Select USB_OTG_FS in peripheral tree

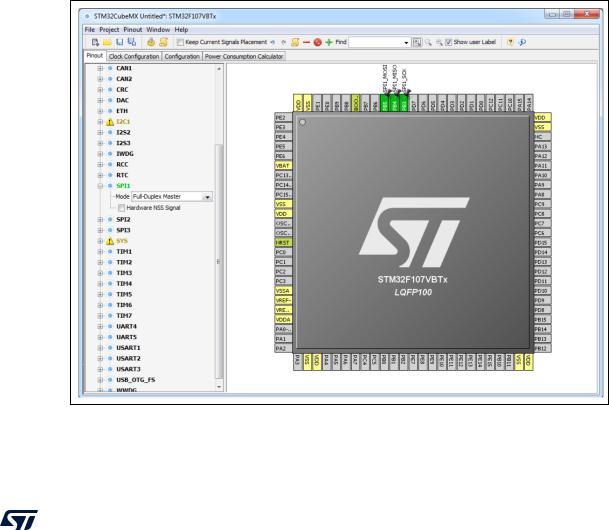[x=136, y=380]
